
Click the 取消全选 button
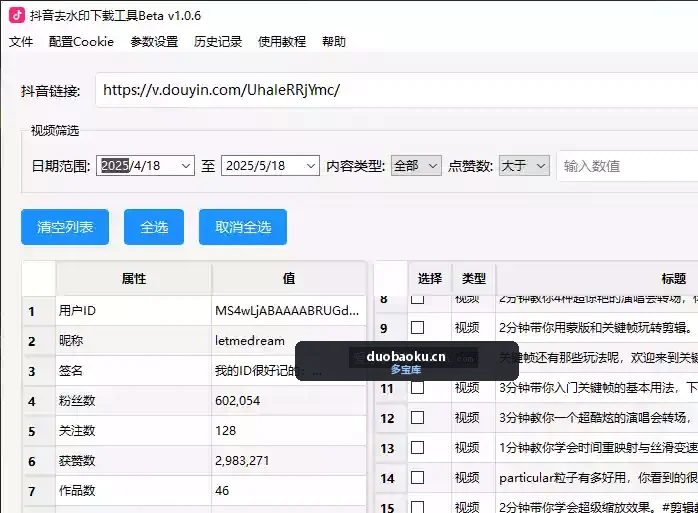(x=243, y=227)
